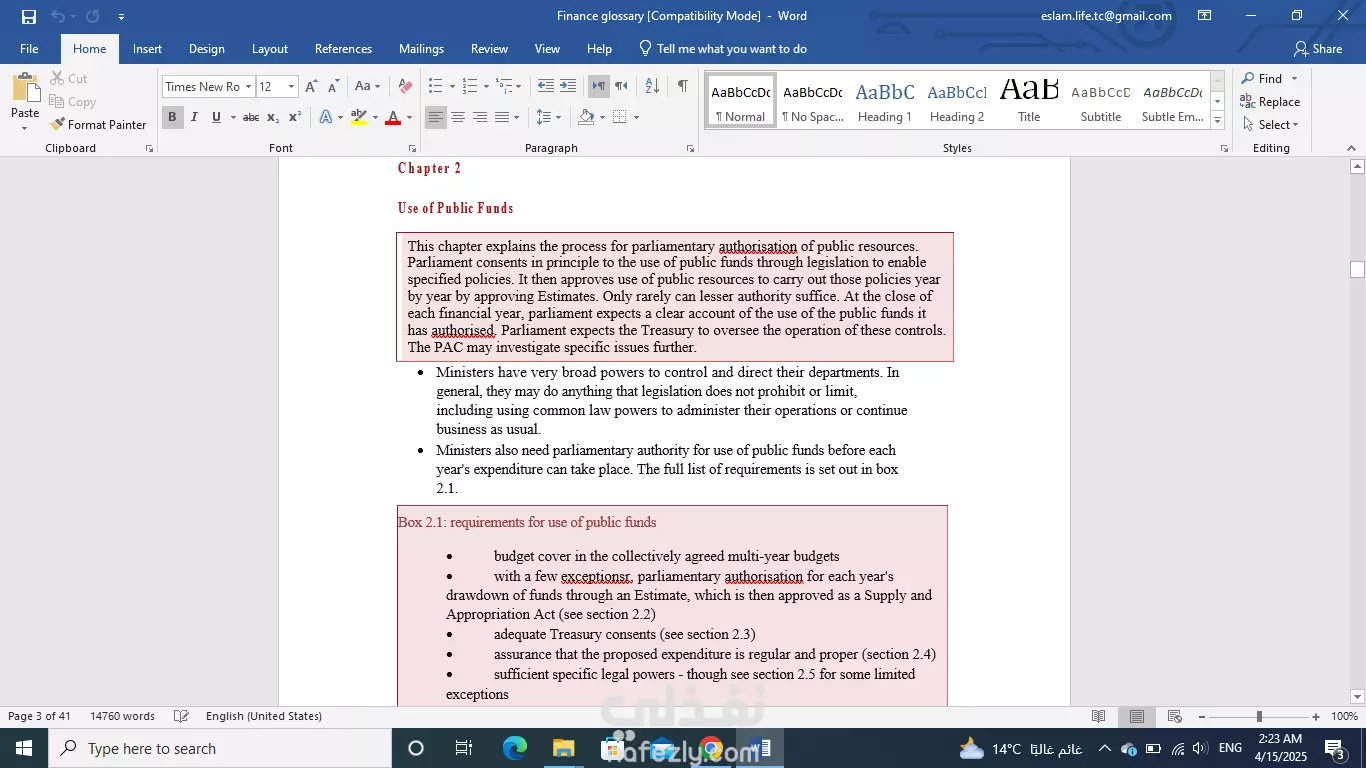Open the font name combo box
Viewport: 1366px width, 768px height.
(208, 87)
